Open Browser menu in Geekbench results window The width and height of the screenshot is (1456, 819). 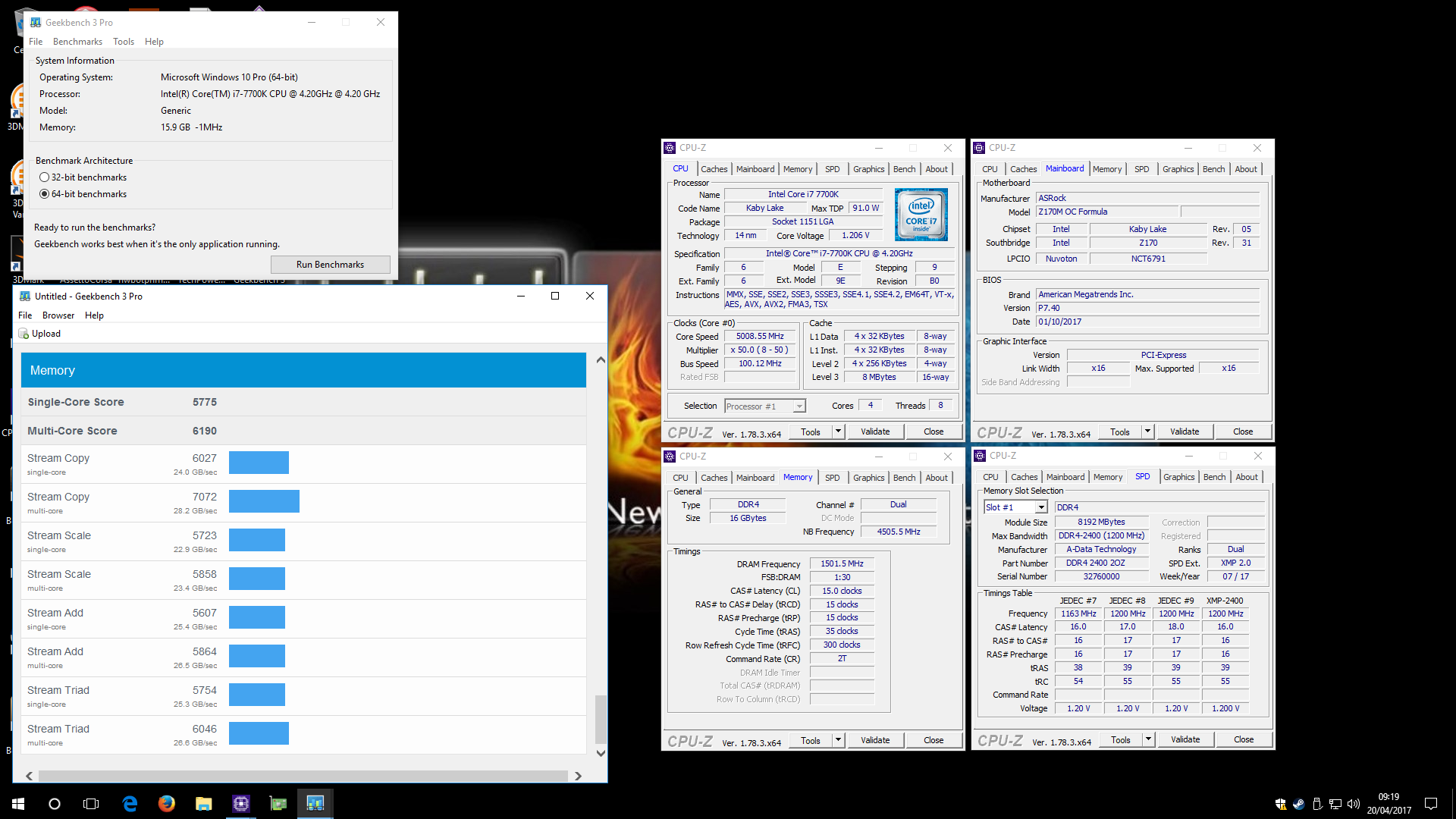pyautogui.click(x=58, y=315)
